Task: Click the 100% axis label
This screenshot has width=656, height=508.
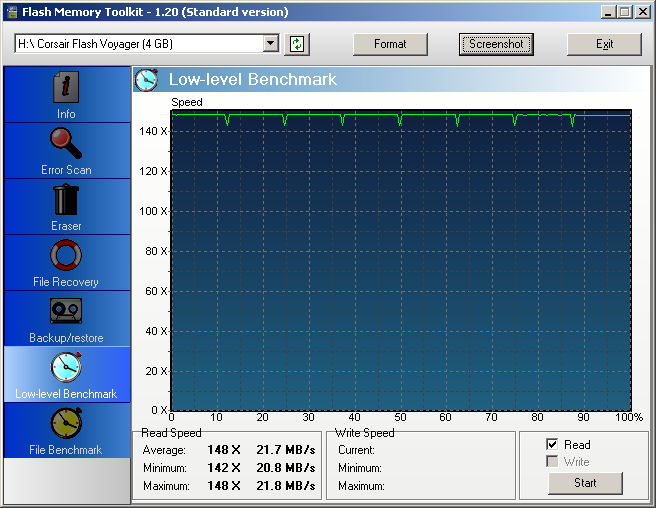Action: coord(629,417)
